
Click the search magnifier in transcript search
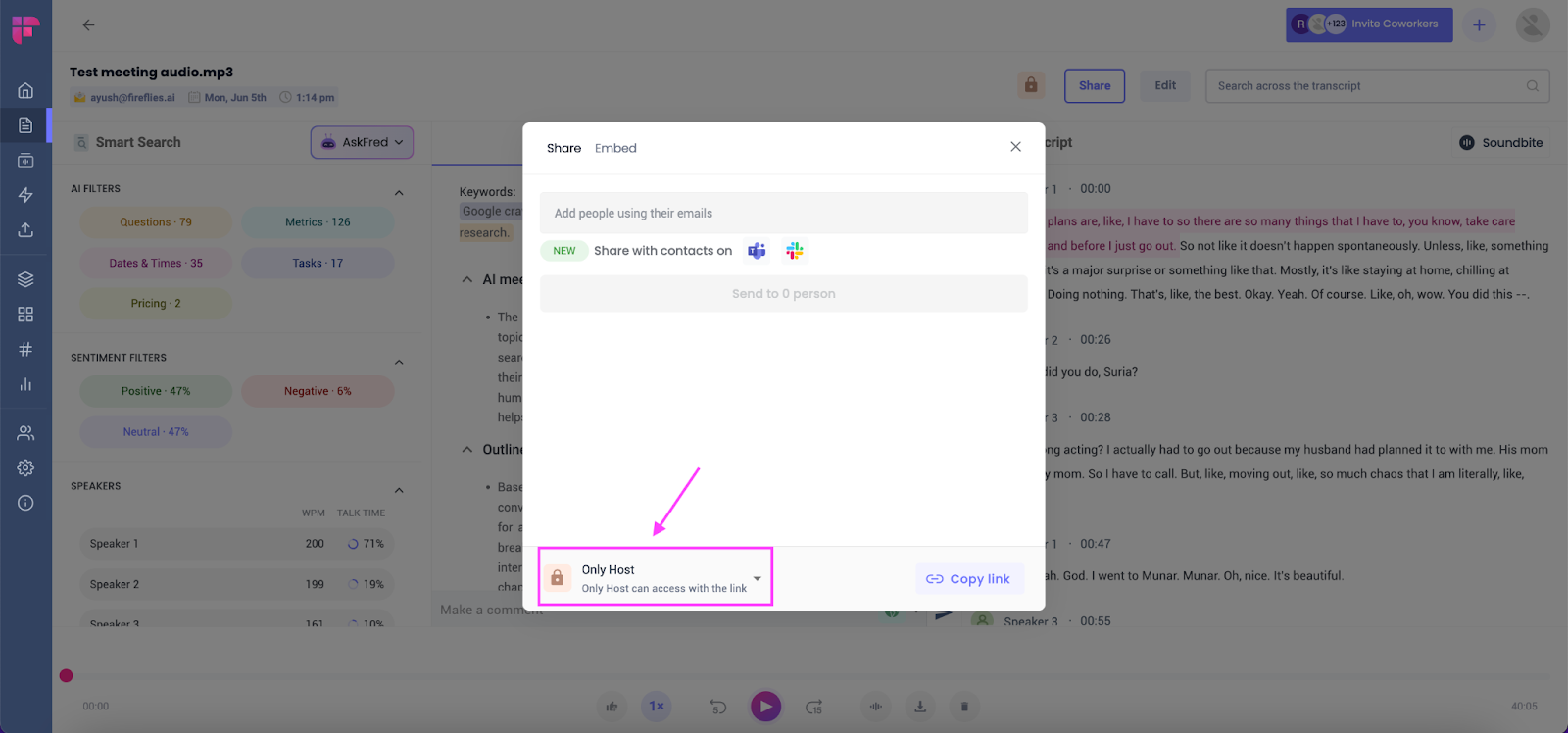1532,86
